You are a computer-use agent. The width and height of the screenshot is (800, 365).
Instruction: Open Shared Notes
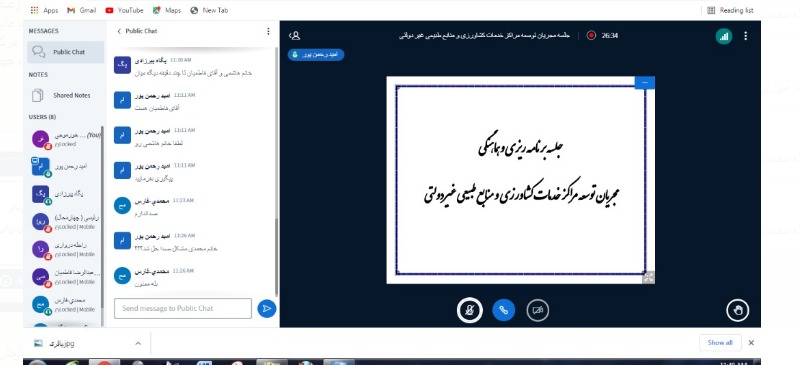click(x=65, y=95)
